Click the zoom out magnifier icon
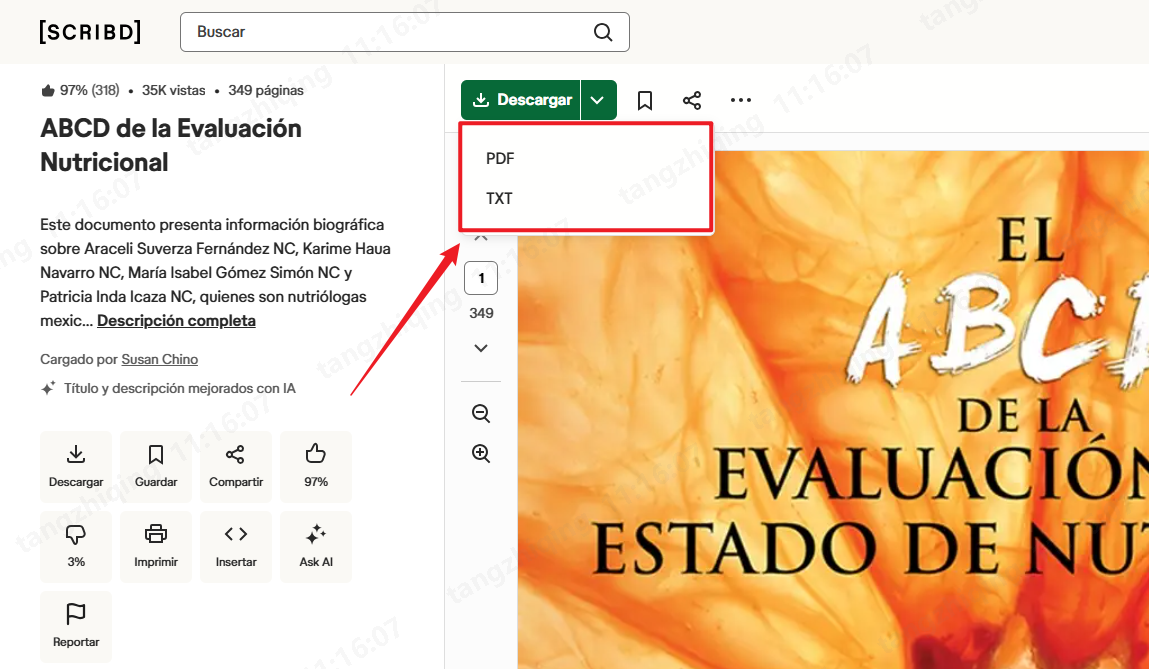The width and height of the screenshot is (1149, 669). [481, 413]
